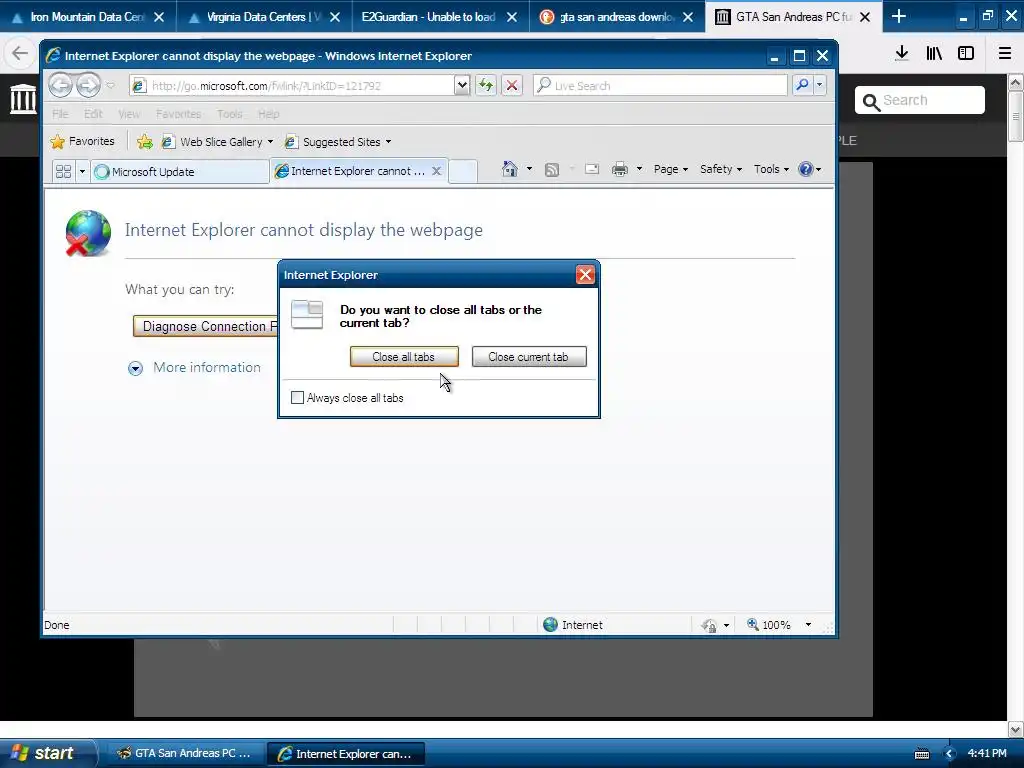Image resolution: width=1024 pixels, height=768 pixels.
Task: Open the Quick Tabs grid icon
Action: tap(63, 171)
